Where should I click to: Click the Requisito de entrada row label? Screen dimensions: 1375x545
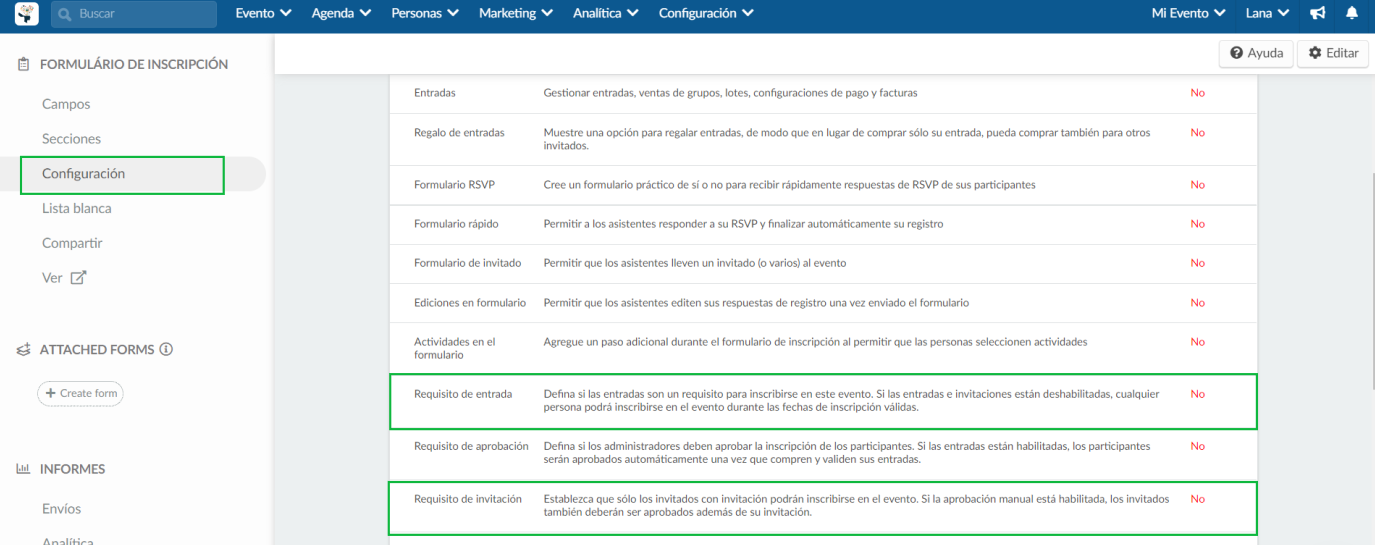pos(463,394)
